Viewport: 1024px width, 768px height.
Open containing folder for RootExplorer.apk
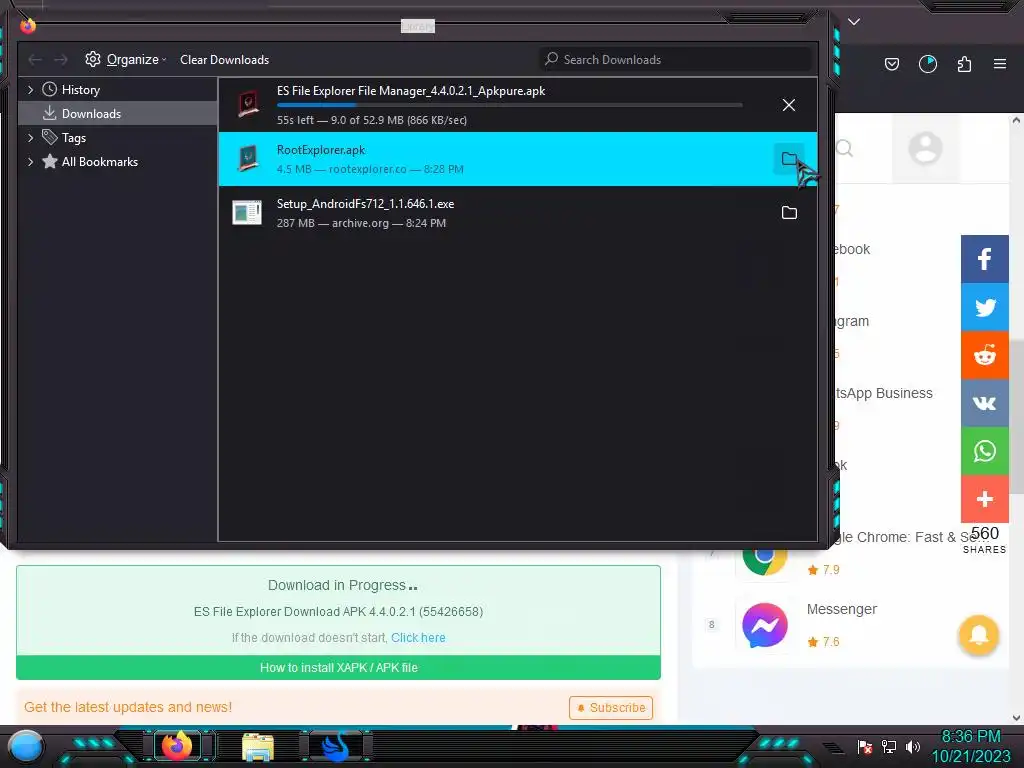pos(789,159)
